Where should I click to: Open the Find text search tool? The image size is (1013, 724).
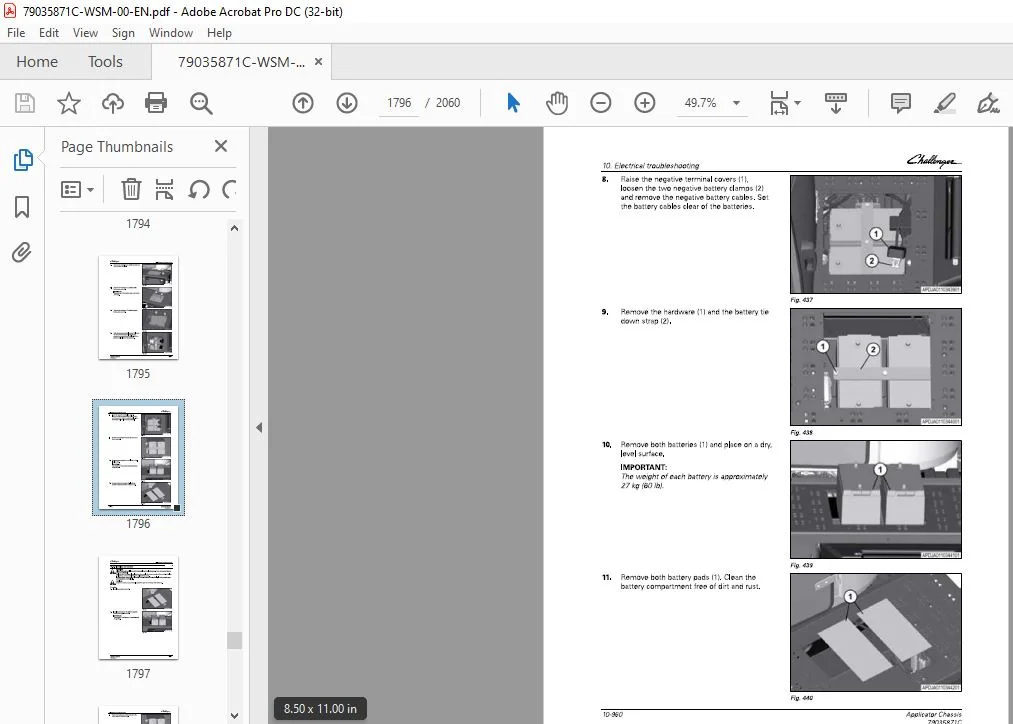point(201,103)
